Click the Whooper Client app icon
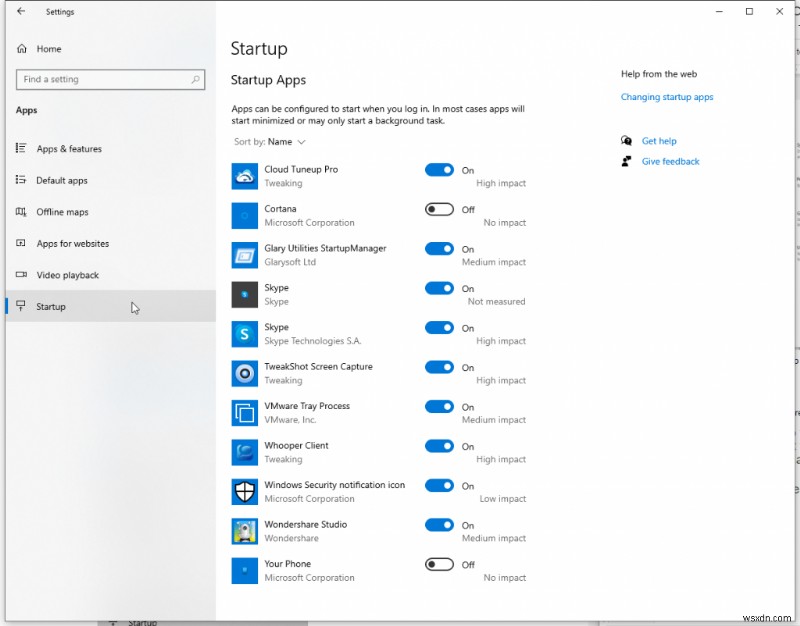This screenshot has height=626, width=800. [243, 452]
